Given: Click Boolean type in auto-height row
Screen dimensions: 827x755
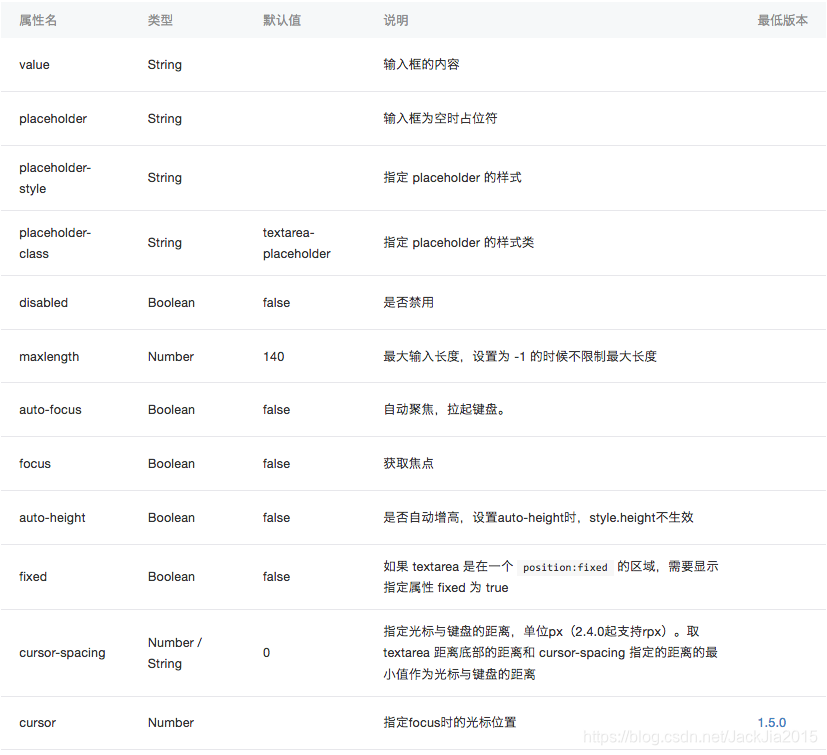Looking at the screenshot, I should point(171,518).
